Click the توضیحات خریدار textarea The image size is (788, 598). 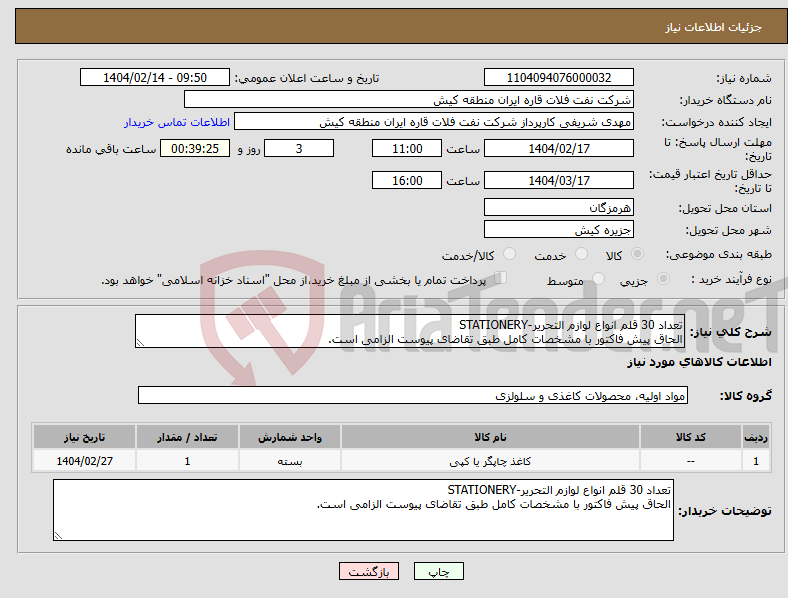coord(363,510)
